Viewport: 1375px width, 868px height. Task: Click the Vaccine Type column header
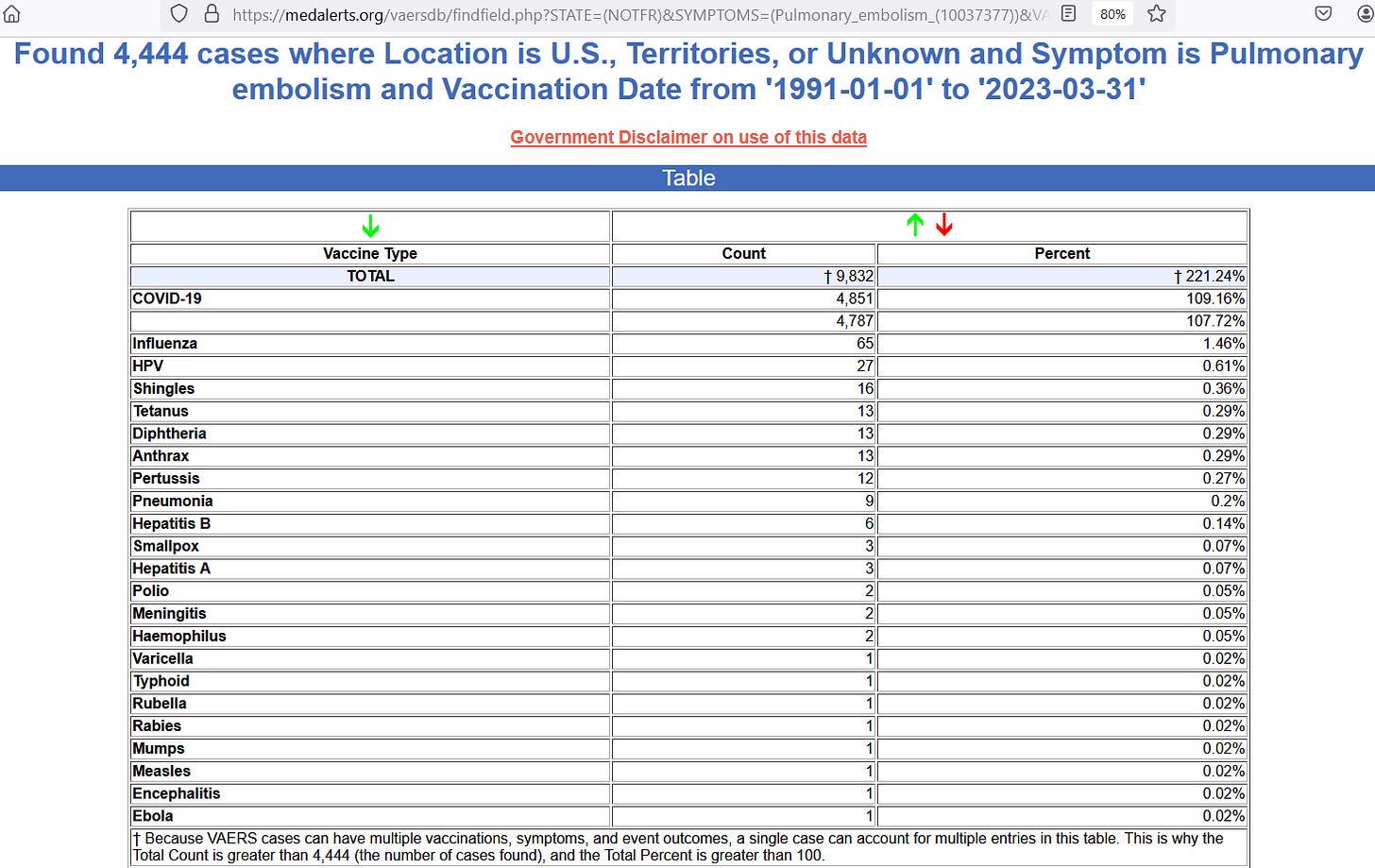(x=370, y=253)
